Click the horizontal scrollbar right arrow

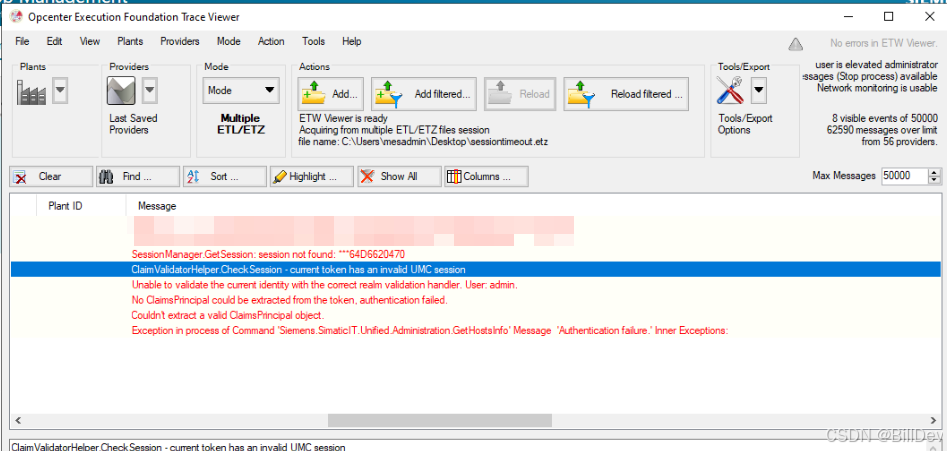(x=934, y=420)
